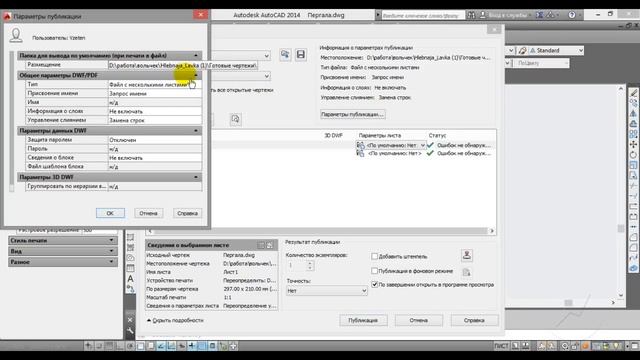Viewport: 640px width, 360px height.
Task: Select the Scale tool in Modify toolbar
Action: 633,165
